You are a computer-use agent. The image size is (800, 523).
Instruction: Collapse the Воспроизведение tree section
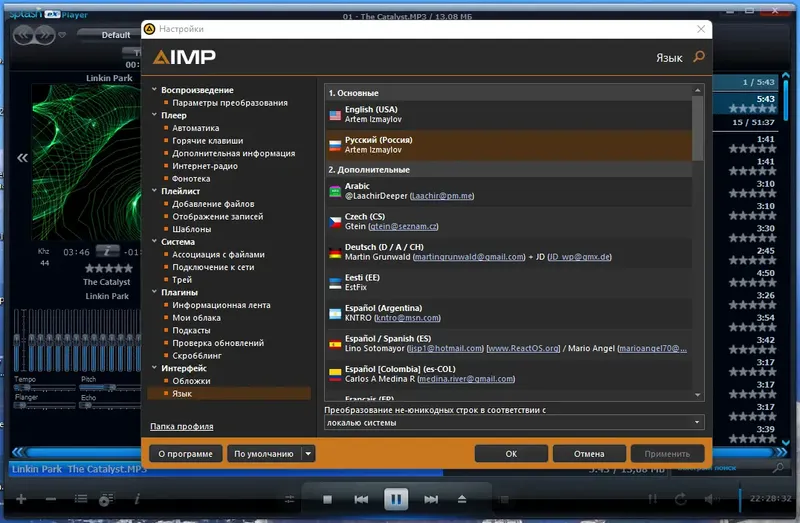154,89
